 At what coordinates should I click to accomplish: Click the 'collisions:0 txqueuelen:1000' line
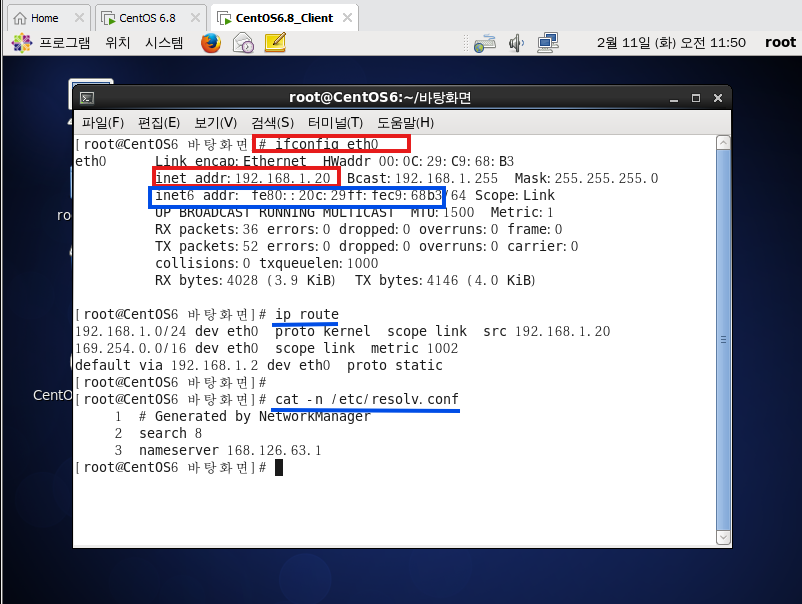(x=266, y=263)
